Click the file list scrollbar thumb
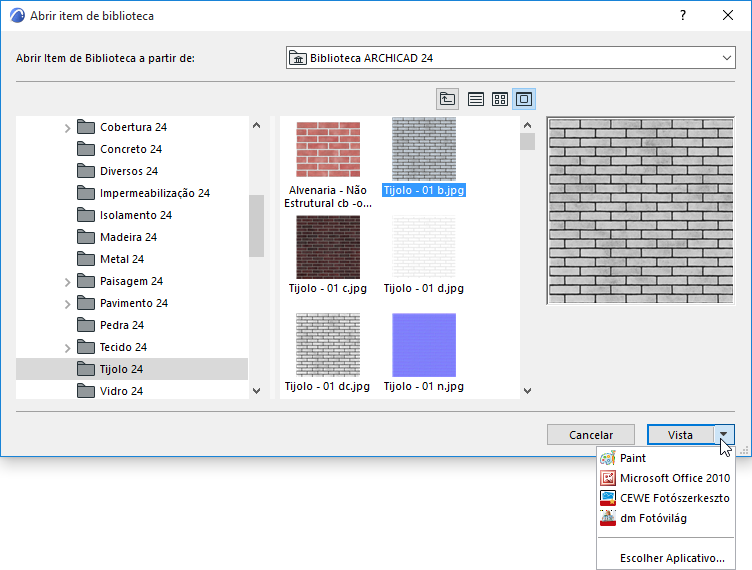 [x=528, y=141]
